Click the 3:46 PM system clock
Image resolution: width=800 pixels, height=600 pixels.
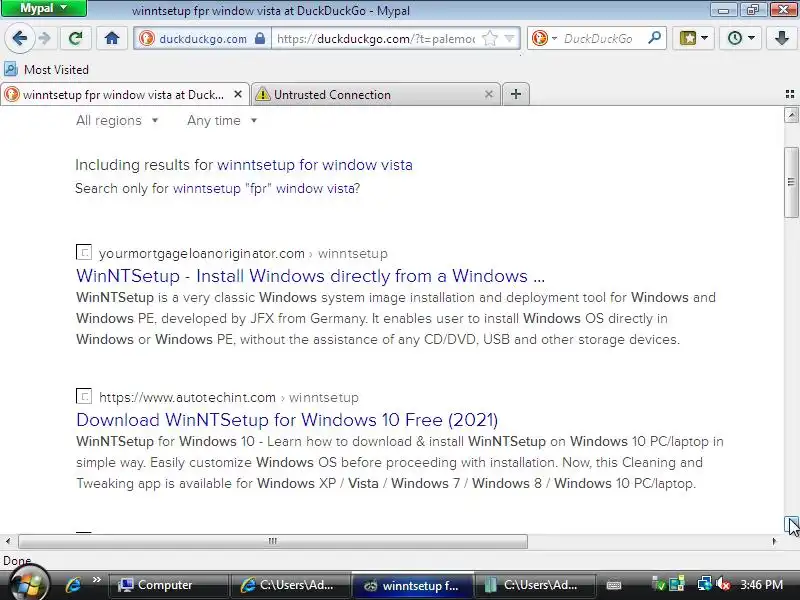[x=761, y=585]
